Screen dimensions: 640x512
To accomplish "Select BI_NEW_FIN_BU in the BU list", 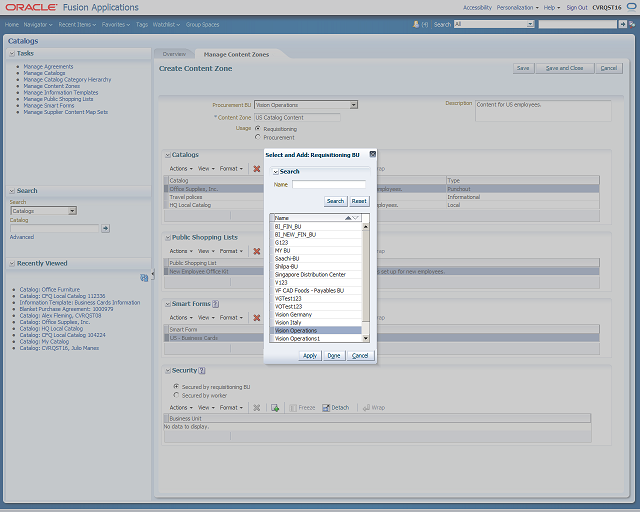I will click(x=316, y=234).
